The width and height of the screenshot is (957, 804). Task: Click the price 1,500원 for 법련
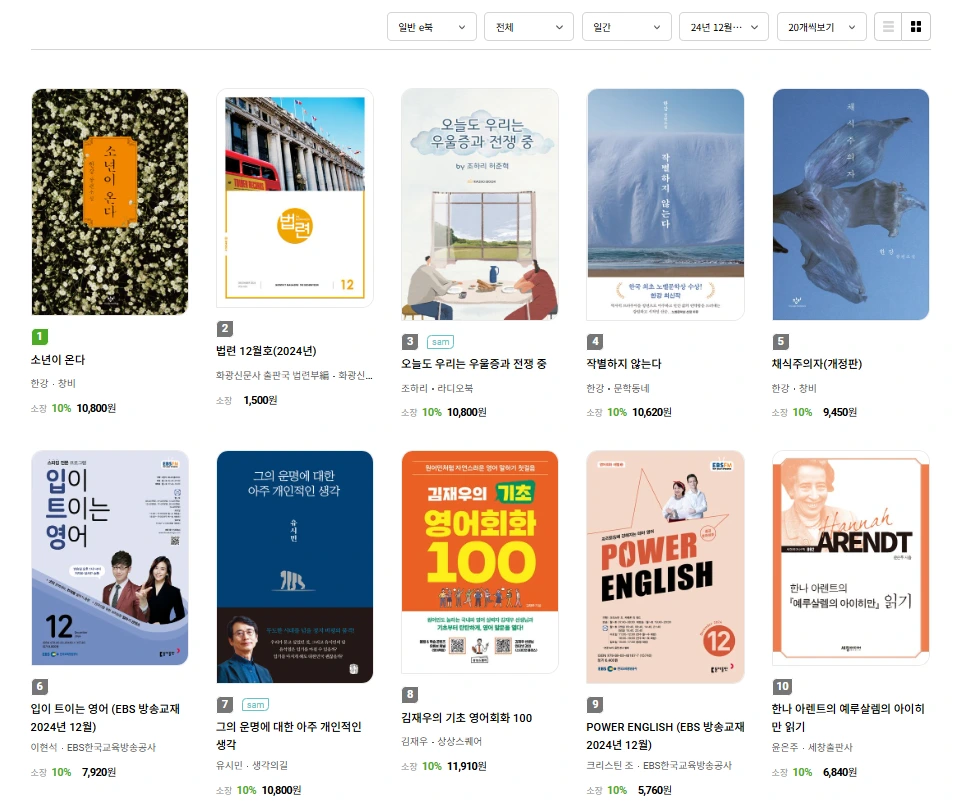point(260,400)
